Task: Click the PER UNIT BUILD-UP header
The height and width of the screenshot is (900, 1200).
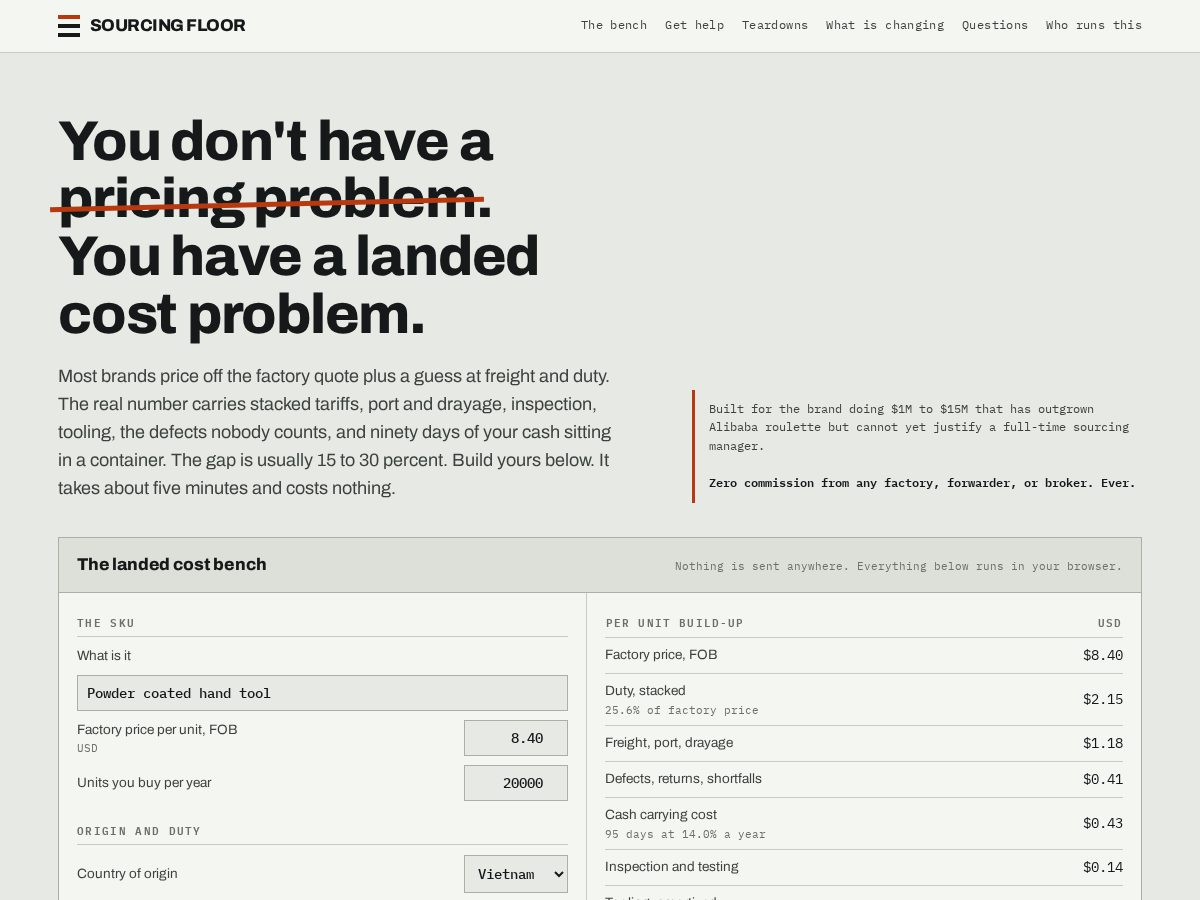Action: pyautogui.click(x=674, y=623)
